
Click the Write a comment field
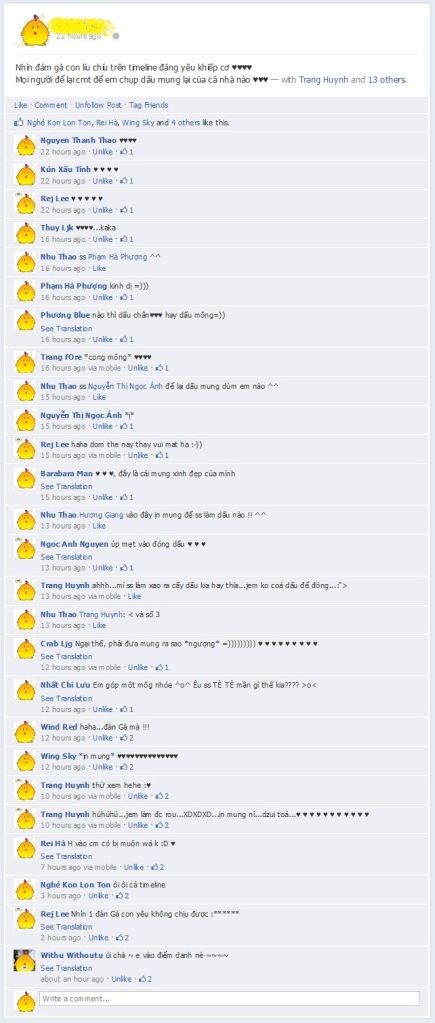[x=229, y=998]
